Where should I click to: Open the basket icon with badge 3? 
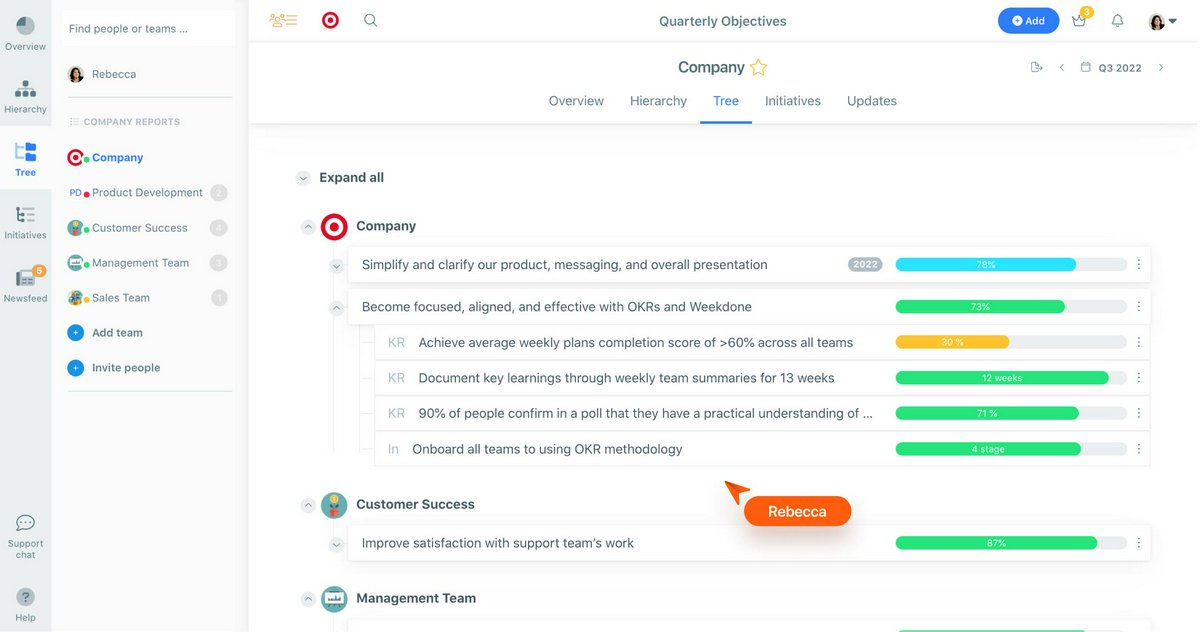(1080, 20)
